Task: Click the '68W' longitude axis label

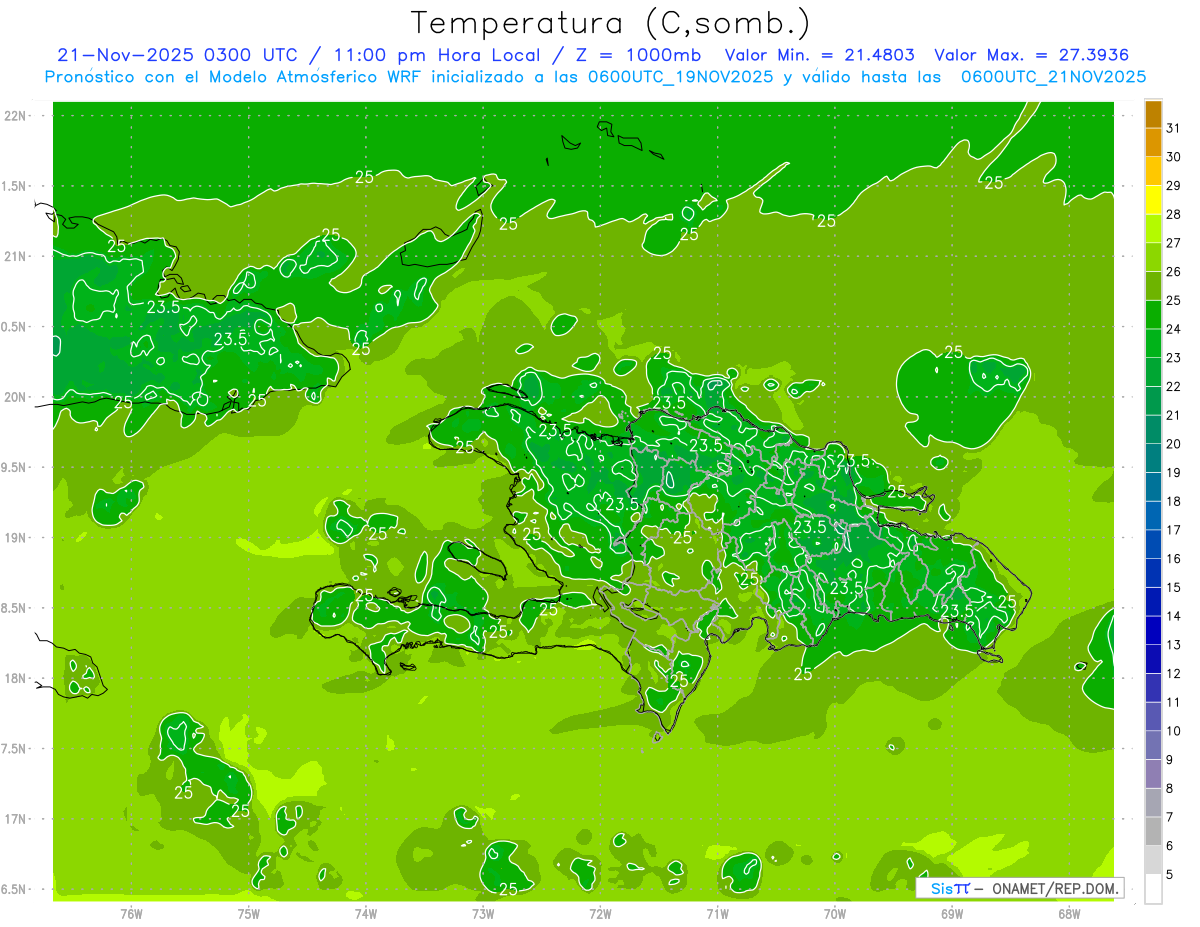Action: tap(1069, 914)
